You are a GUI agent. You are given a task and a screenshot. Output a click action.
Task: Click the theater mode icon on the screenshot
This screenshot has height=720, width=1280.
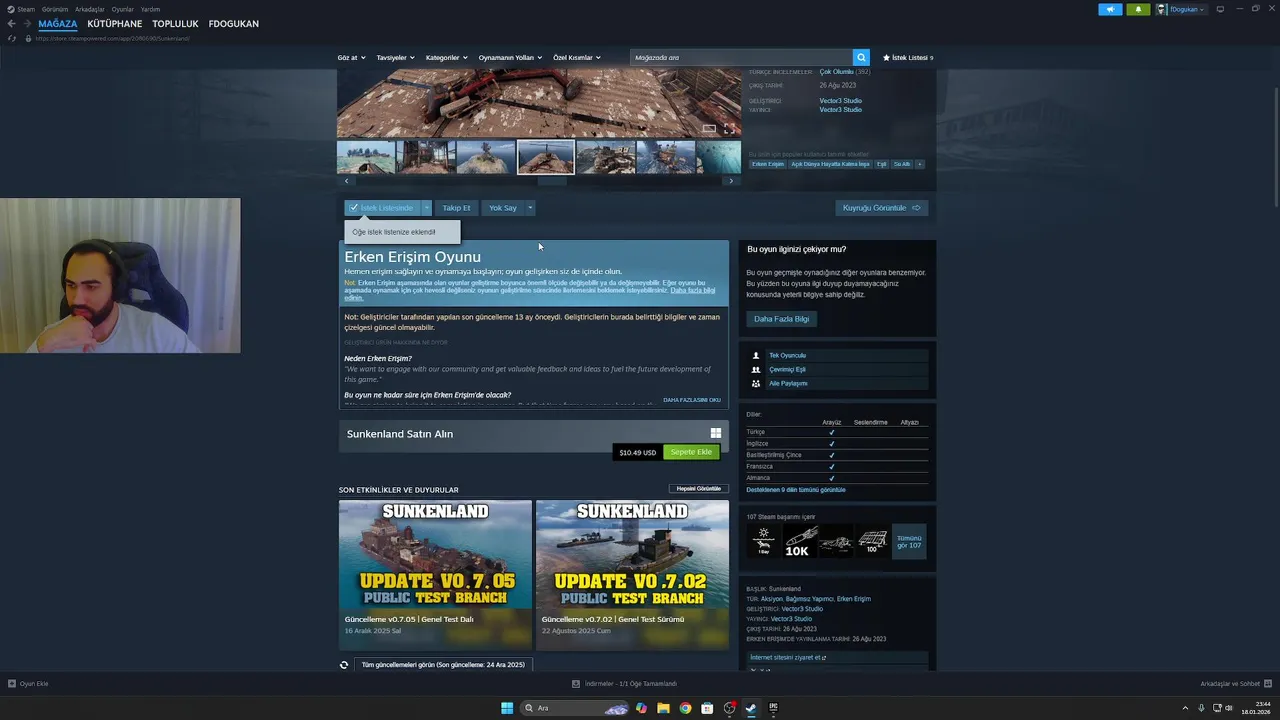(709, 128)
